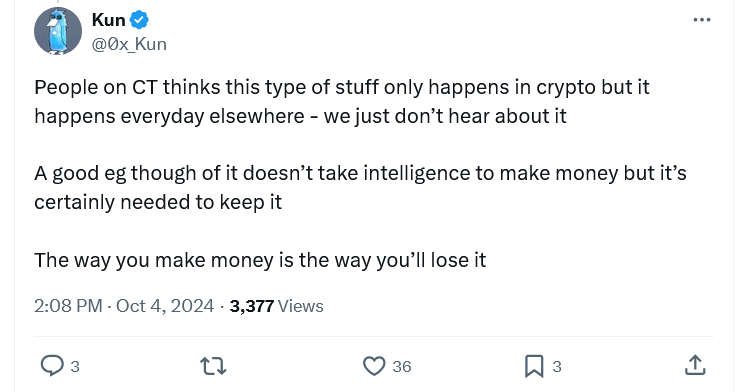The image size is (751, 392).
Task: Like the tweet with the heart icon
Action: [374, 366]
